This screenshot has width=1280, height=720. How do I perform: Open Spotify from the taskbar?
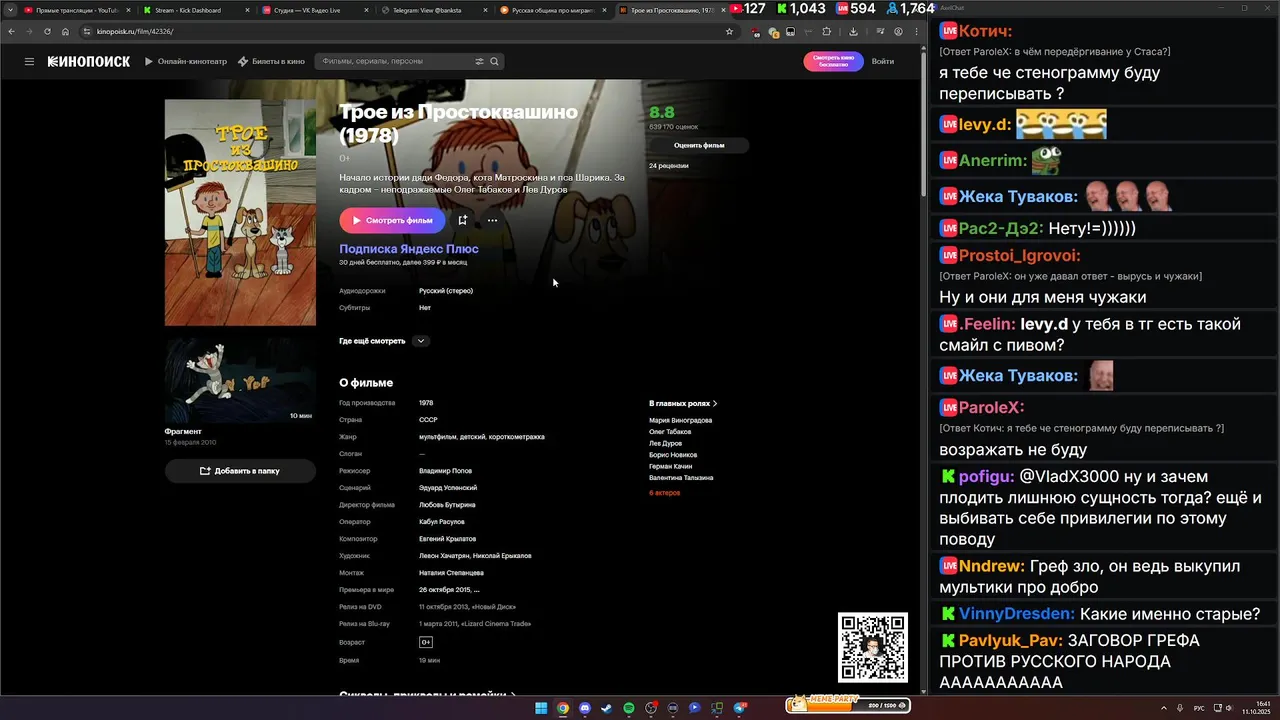click(x=629, y=708)
